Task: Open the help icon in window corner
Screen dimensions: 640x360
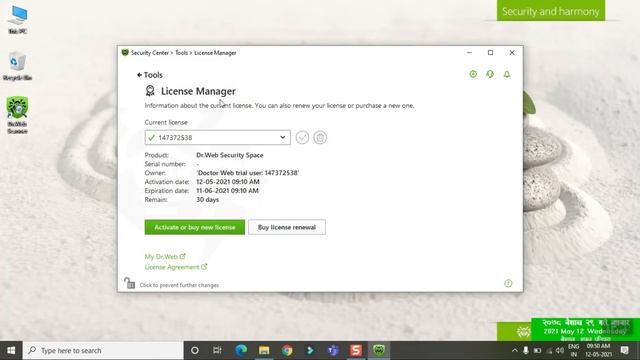Action: tap(508, 283)
